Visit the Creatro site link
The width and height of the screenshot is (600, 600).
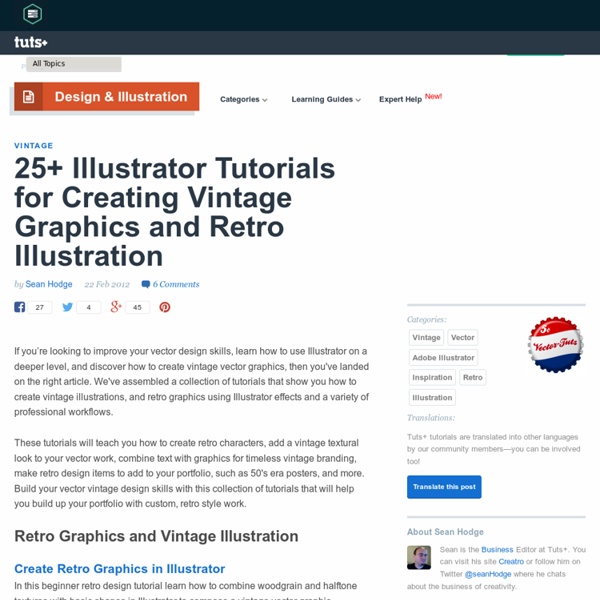(511, 562)
